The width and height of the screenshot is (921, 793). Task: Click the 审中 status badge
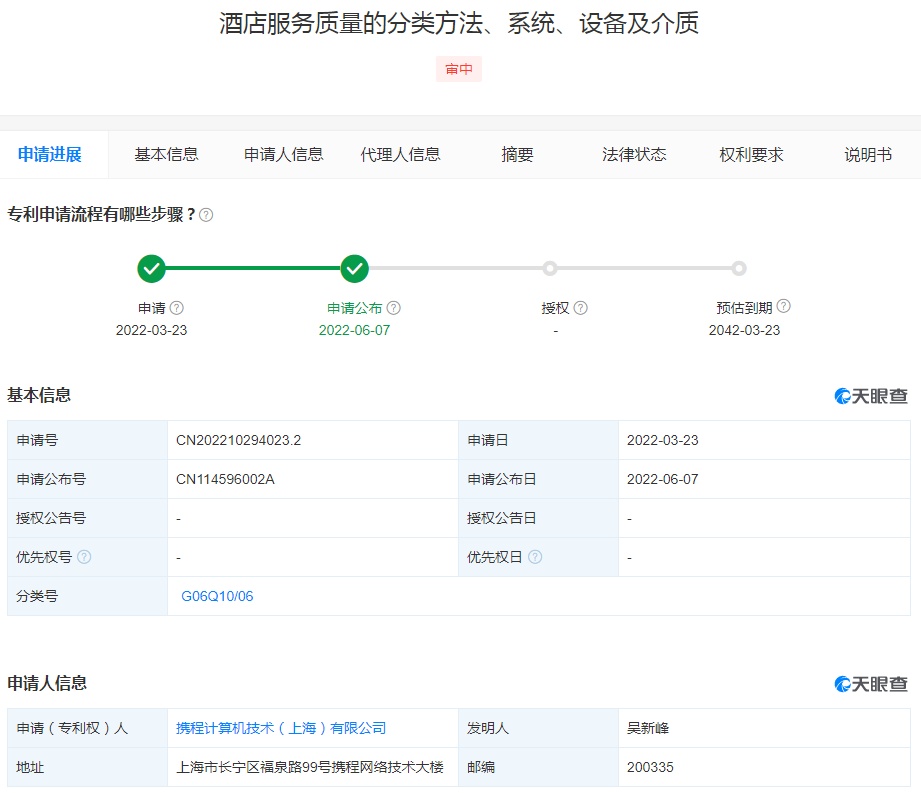click(x=459, y=69)
